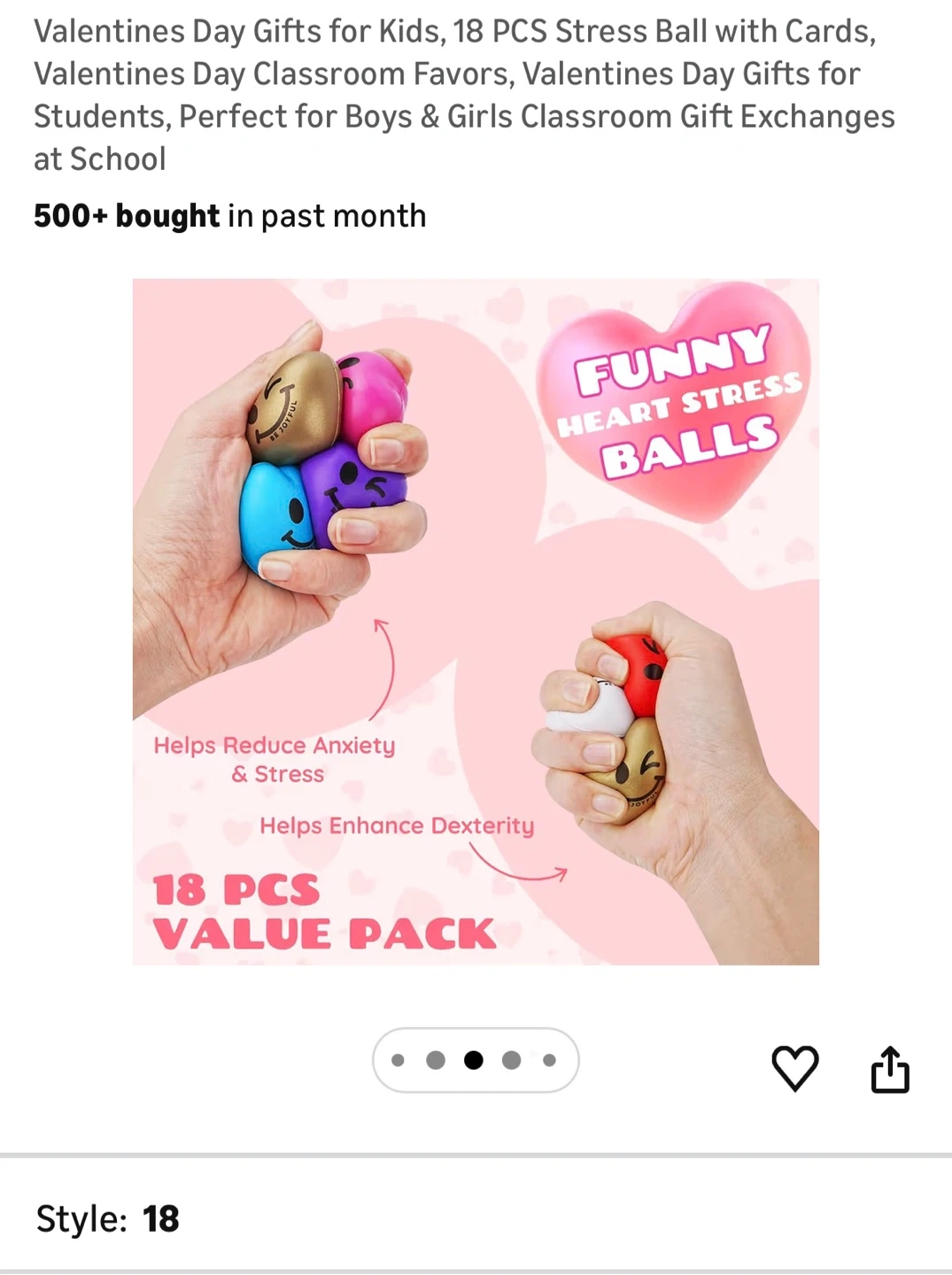
Task: Select the second image pagination dot
Action: point(436,1060)
